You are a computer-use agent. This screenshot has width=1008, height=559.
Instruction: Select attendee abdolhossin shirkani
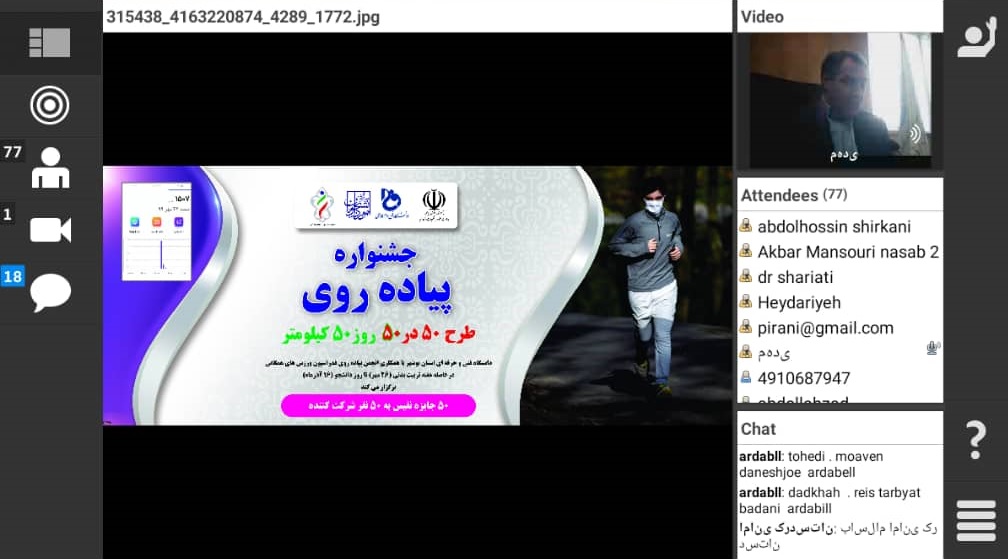[x=832, y=226]
